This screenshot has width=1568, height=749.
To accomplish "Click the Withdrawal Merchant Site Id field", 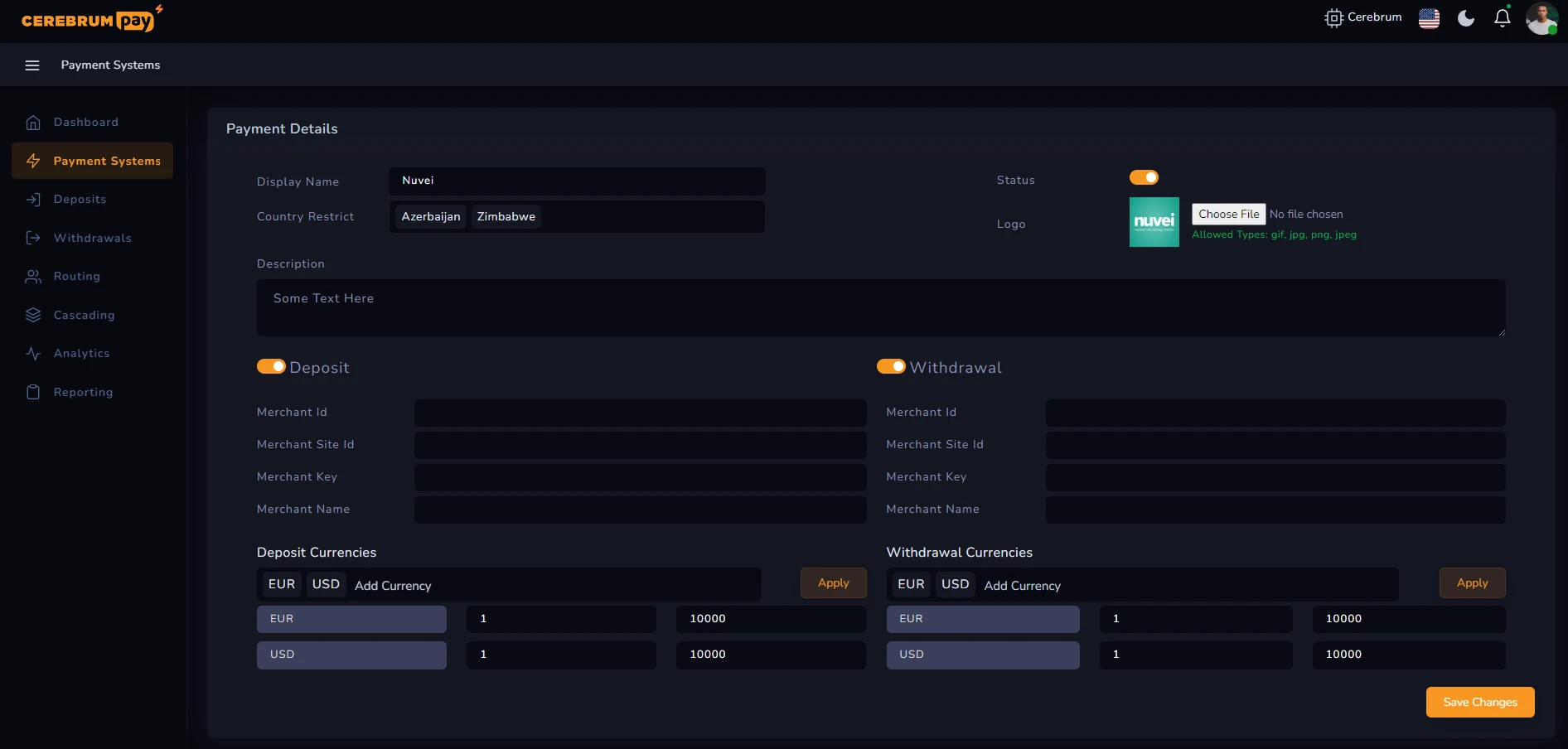I will tap(1275, 445).
